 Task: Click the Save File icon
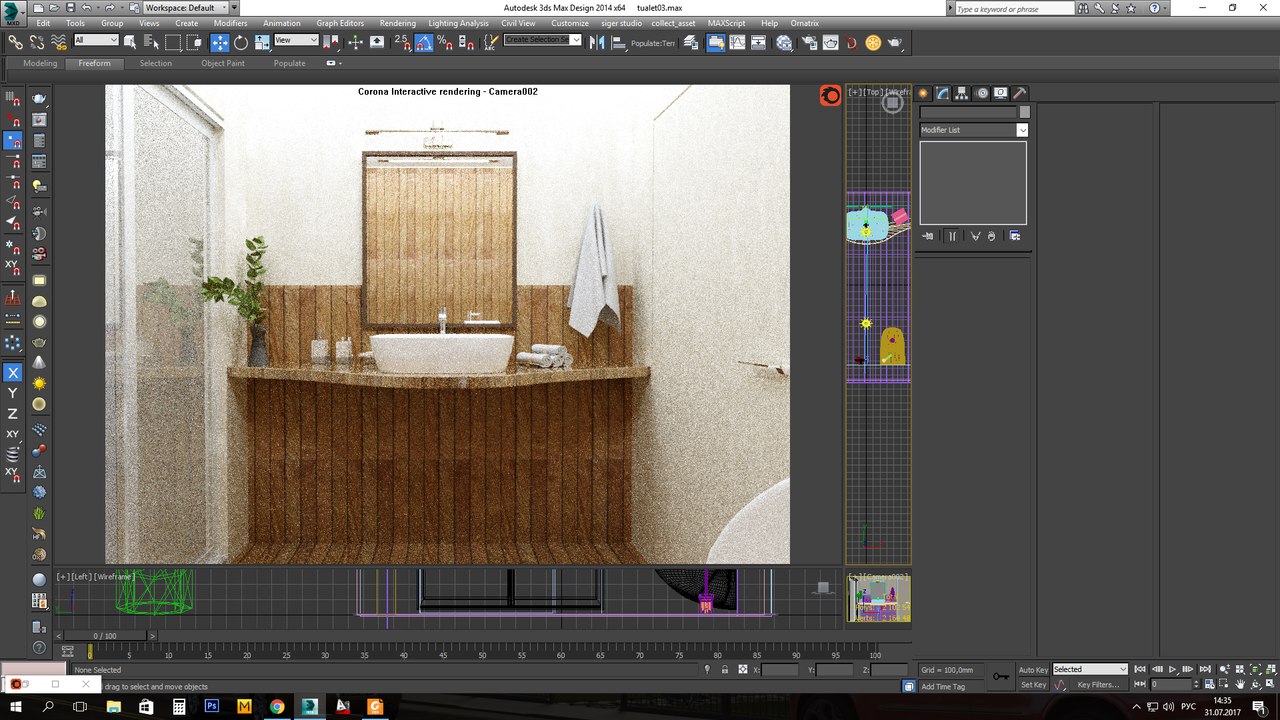pos(68,8)
